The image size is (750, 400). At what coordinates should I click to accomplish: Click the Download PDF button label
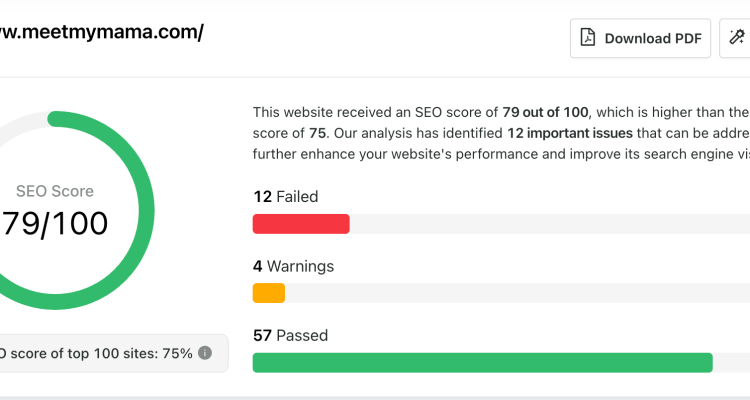point(653,38)
